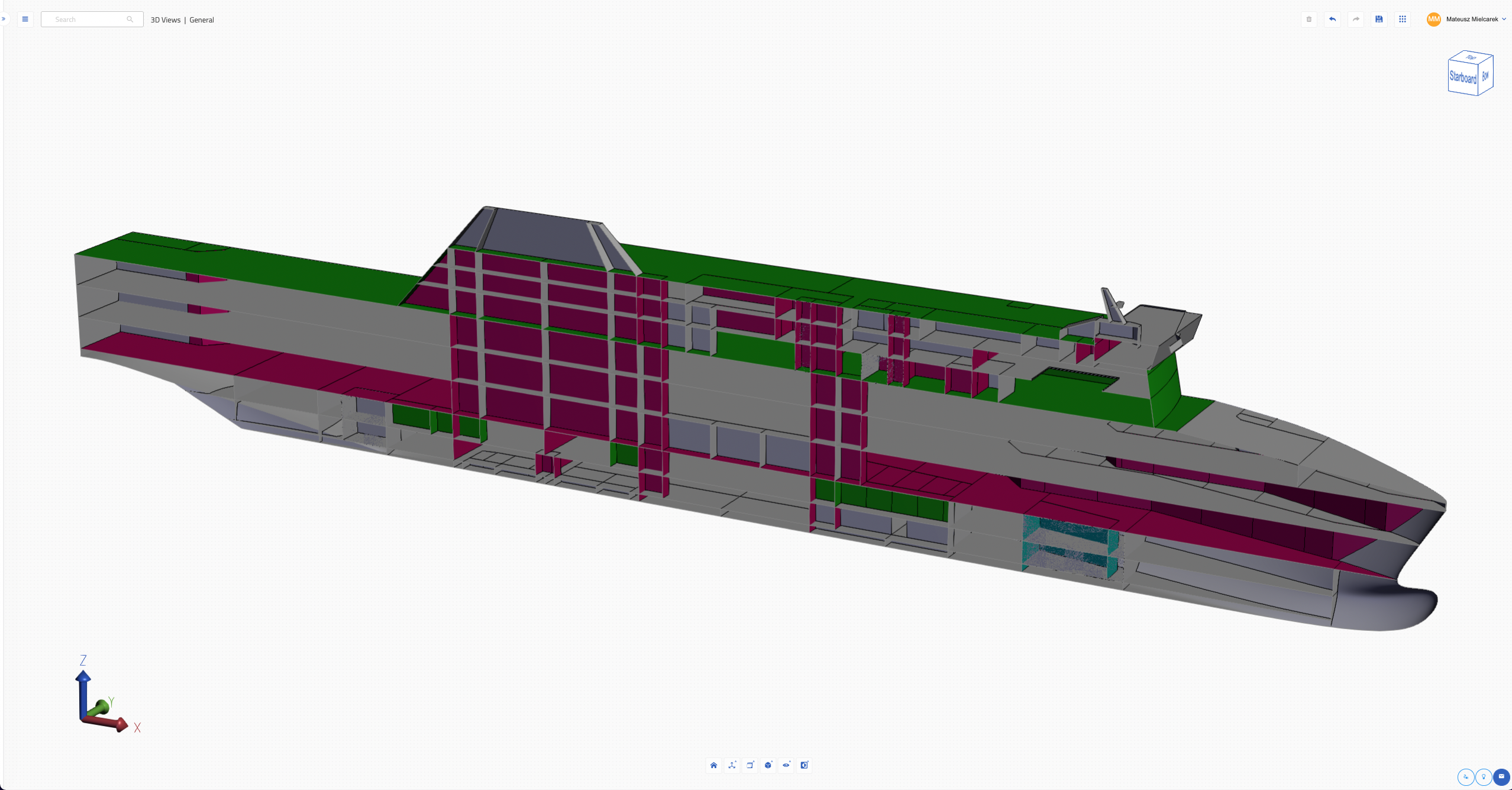Open the apps grid menu
This screenshot has height=790, width=1512.
coord(1403,20)
